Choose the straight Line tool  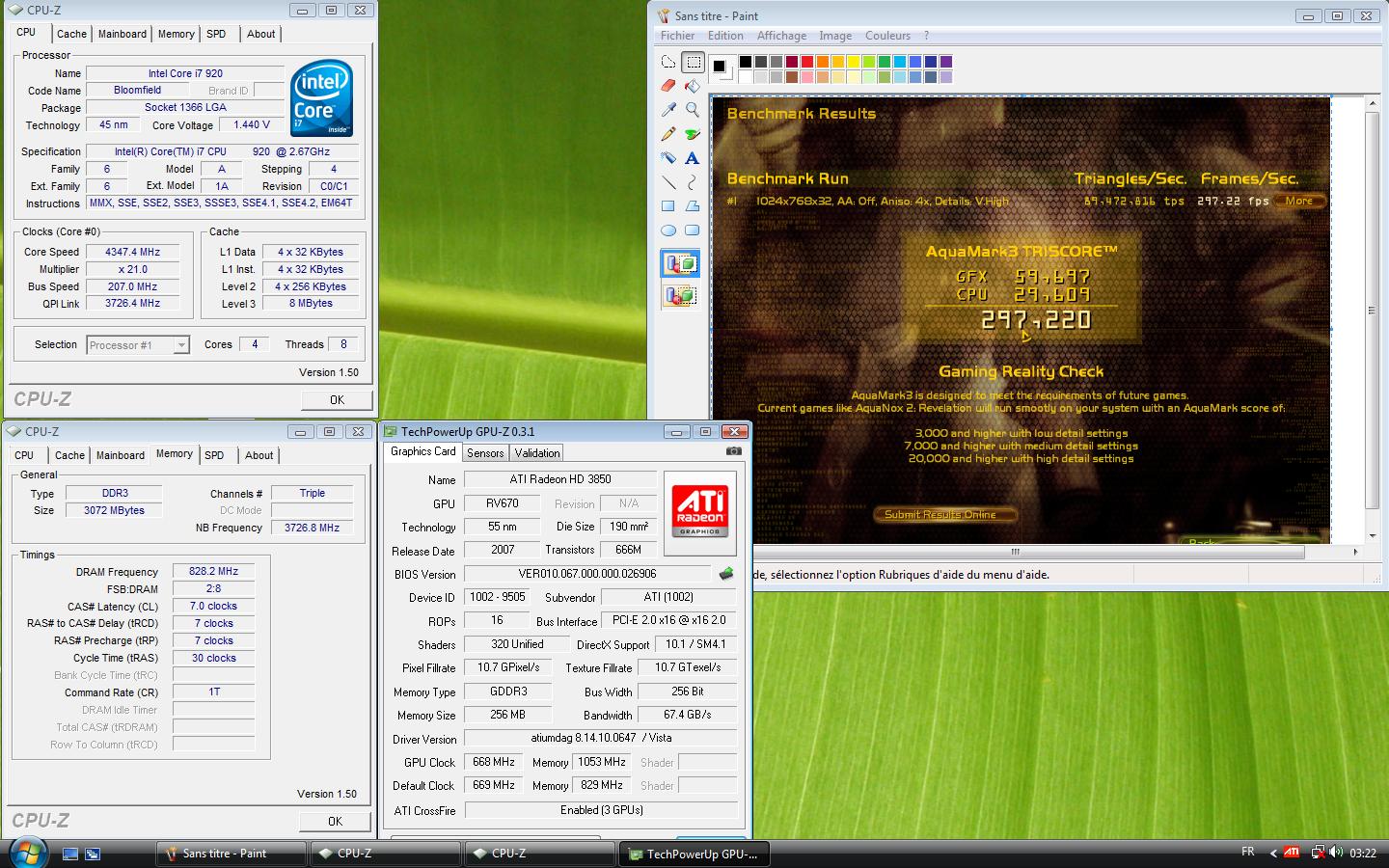pyautogui.click(x=668, y=182)
